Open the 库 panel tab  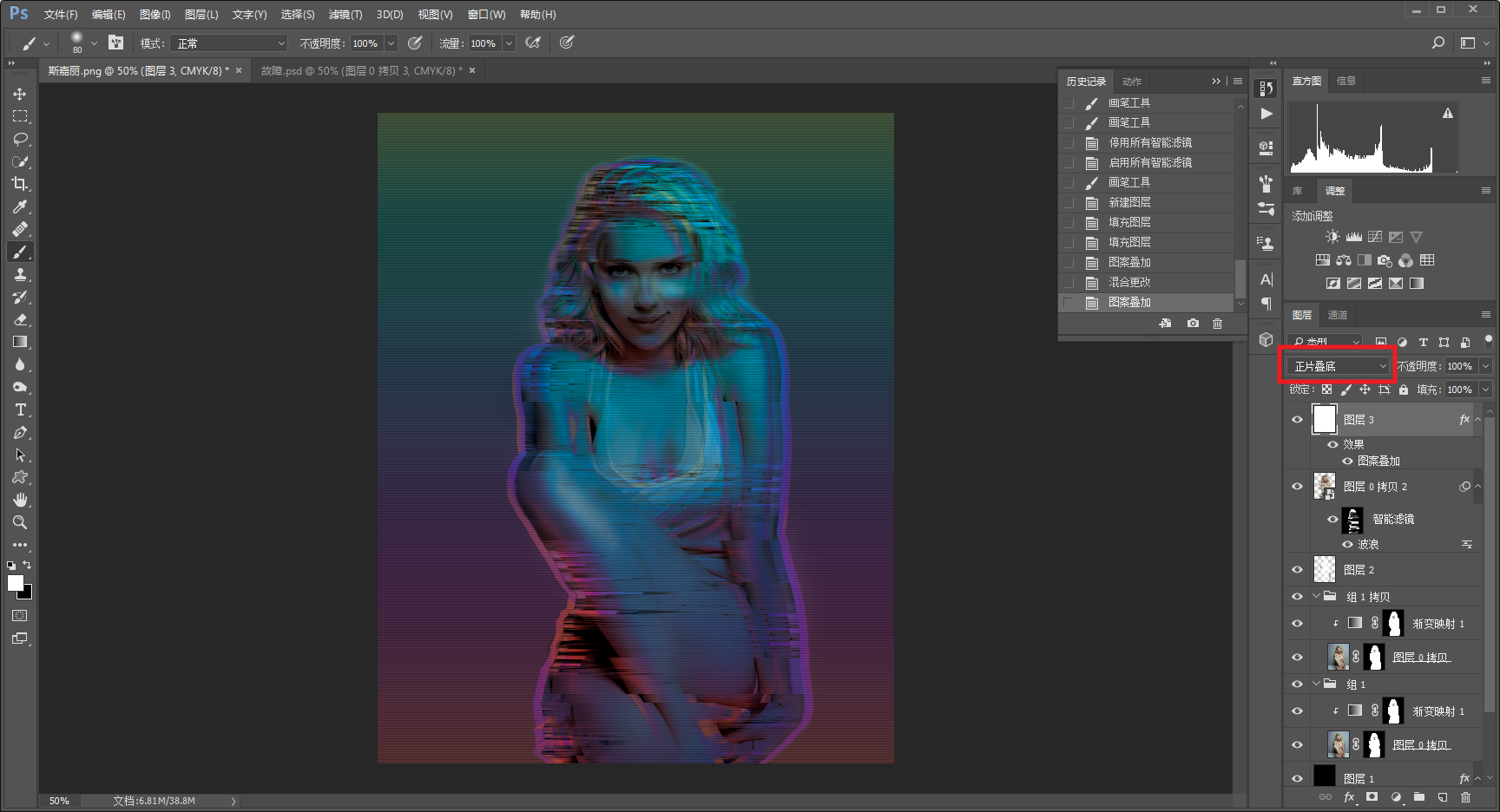[x=1298, y=191]
